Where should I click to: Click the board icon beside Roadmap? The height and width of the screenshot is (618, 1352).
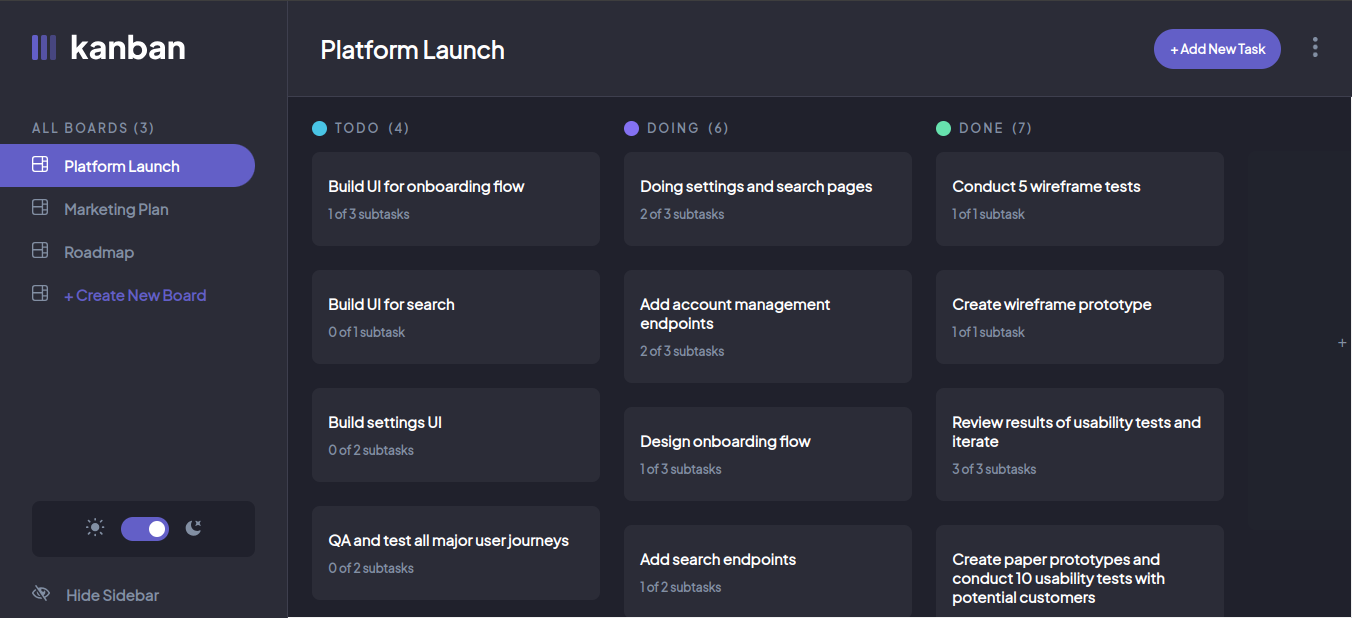tap(40, 251)
